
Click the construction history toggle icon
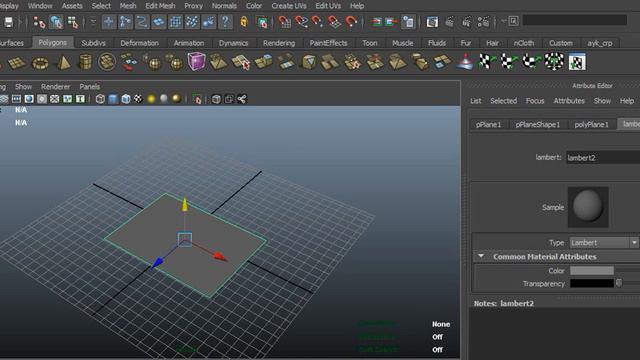pyautogui.click(x=408, y=22)
